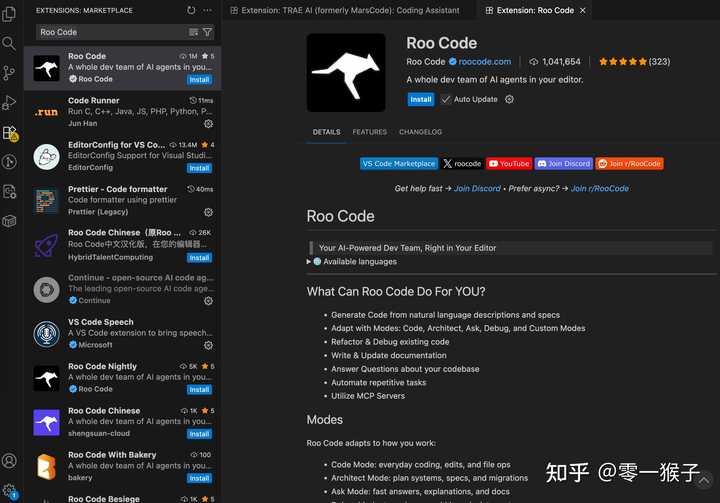Install Roo Code Chinese by shengsuan-cloud
This screenshot has width=720, height=503.
click(199, 434)
